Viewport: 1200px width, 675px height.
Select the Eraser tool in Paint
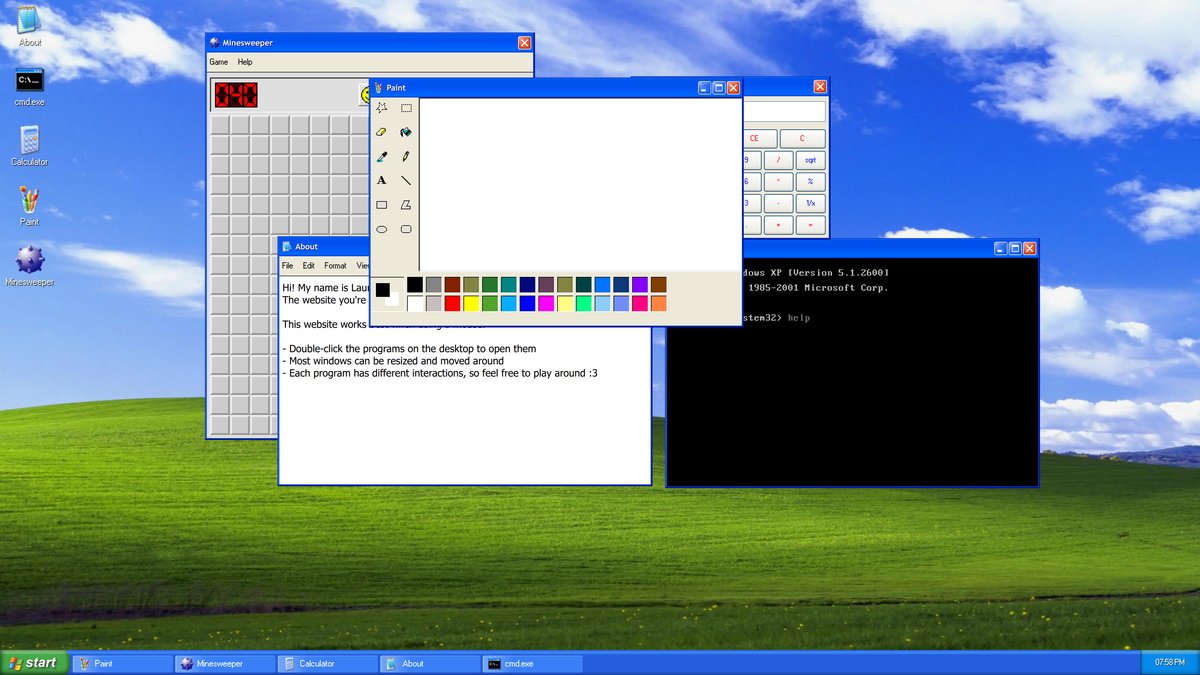381,132
